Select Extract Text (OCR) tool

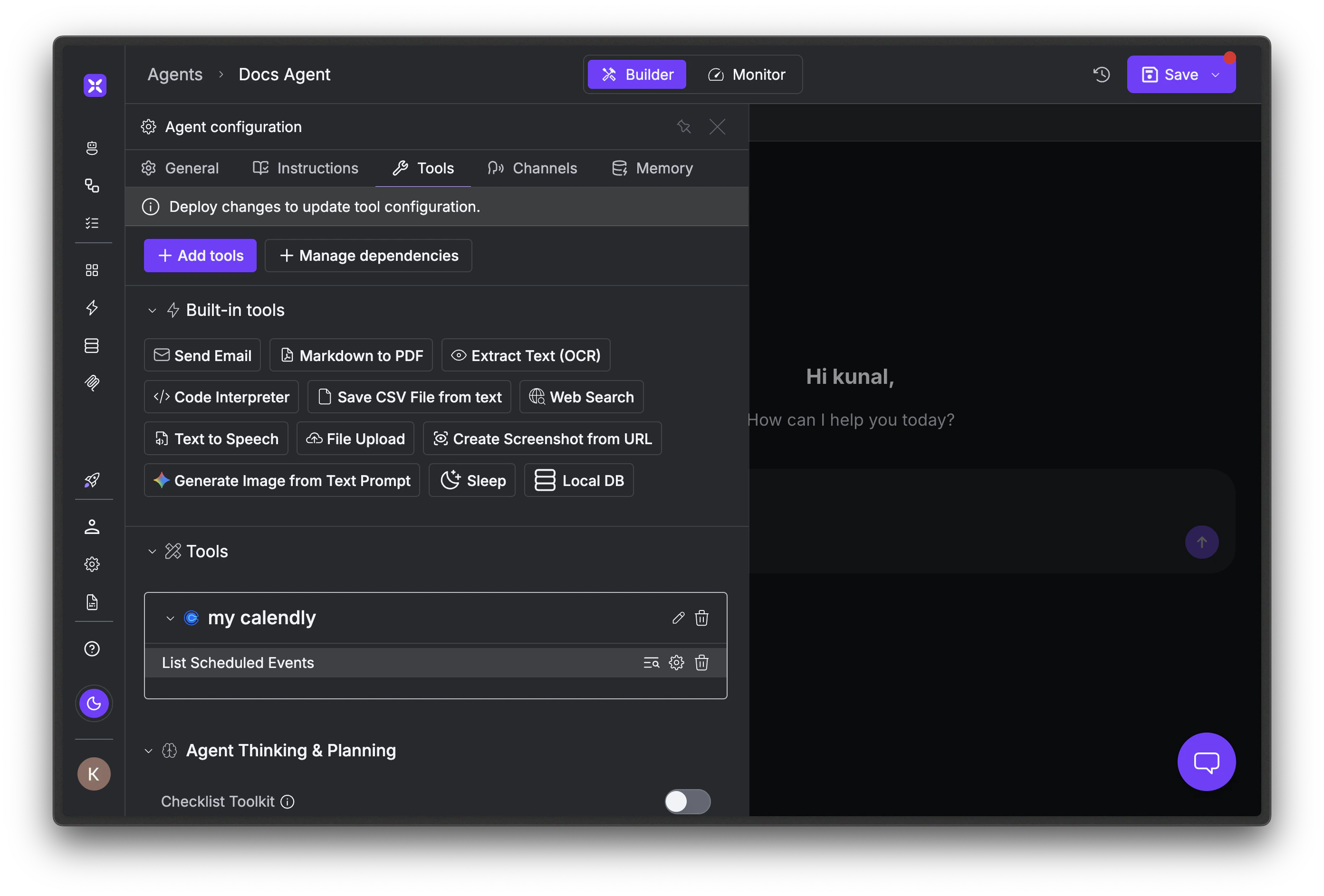526,355
